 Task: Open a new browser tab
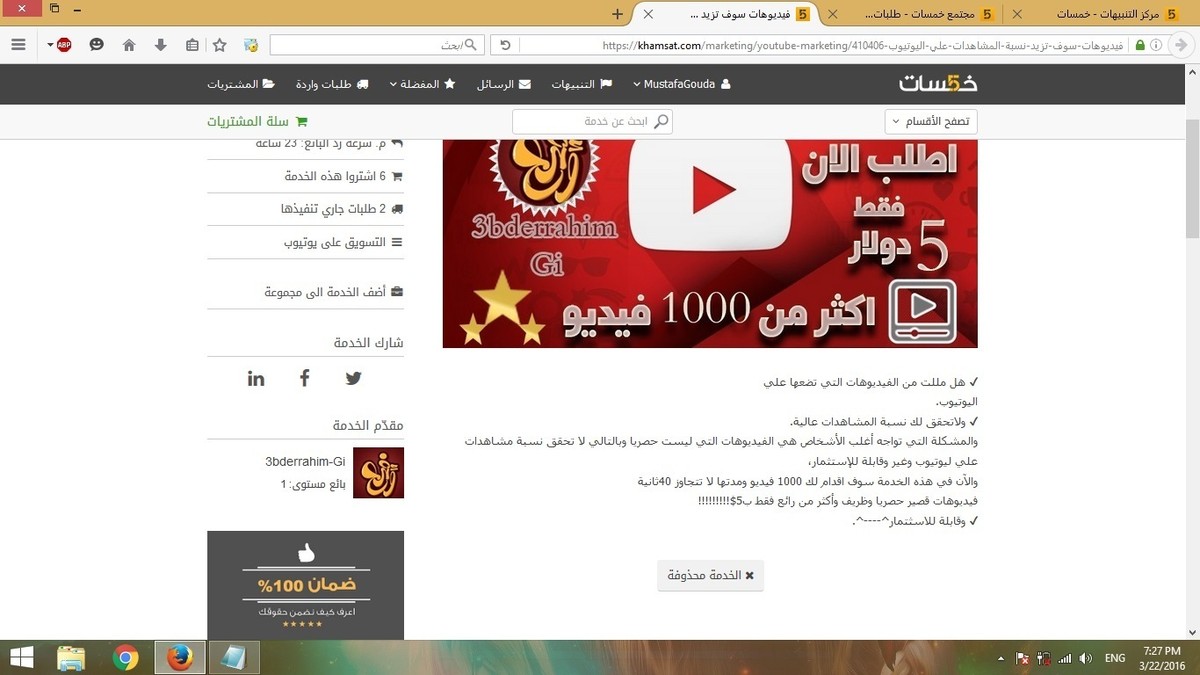617,14
